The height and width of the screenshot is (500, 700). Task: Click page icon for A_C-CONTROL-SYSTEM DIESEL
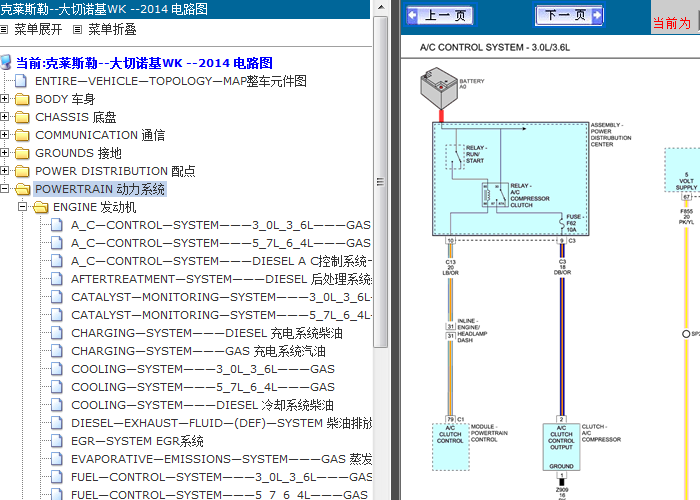pyautogui.click(x=57, y=261)
